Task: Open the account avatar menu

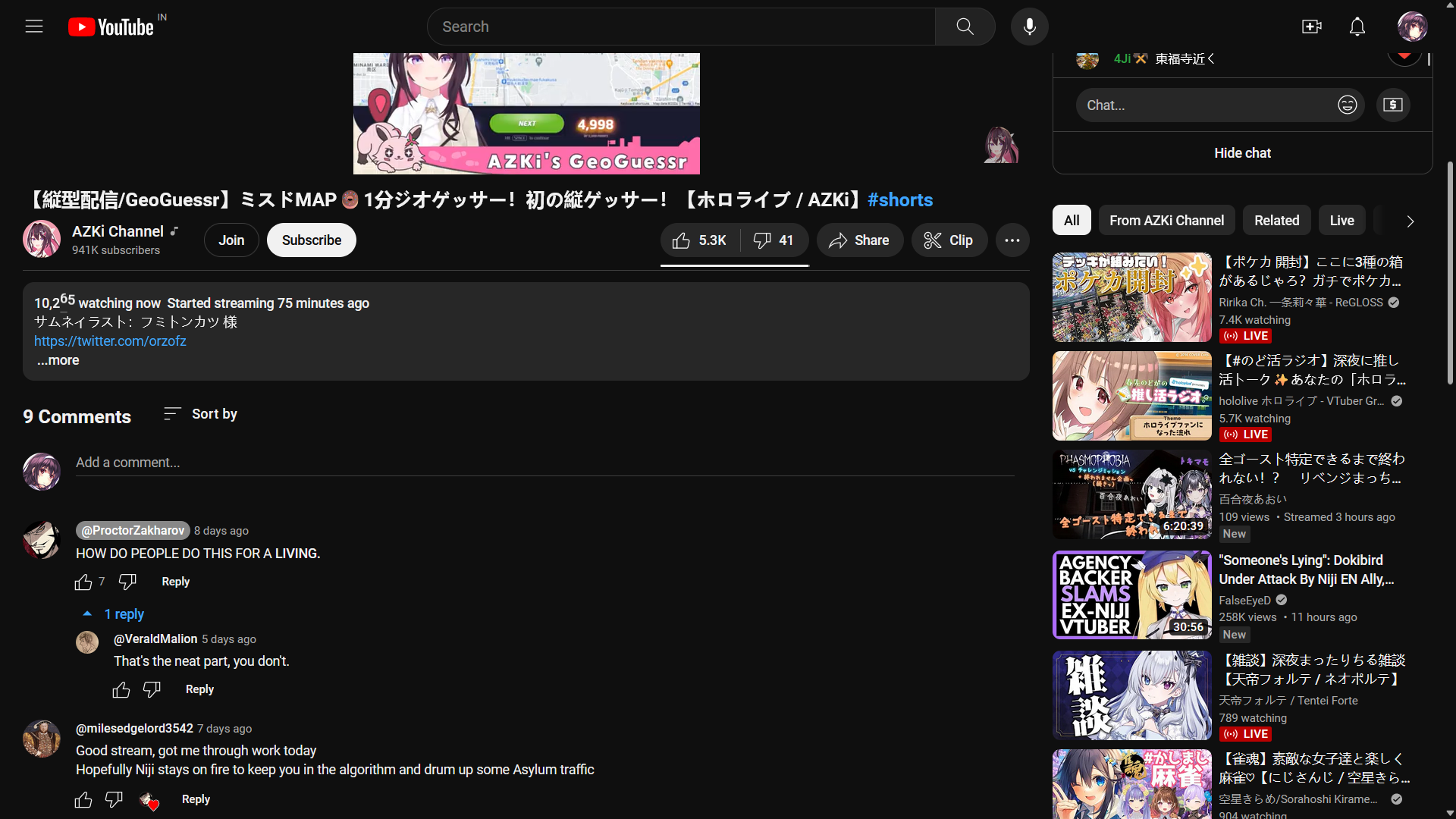Action: coord(1412,27)
